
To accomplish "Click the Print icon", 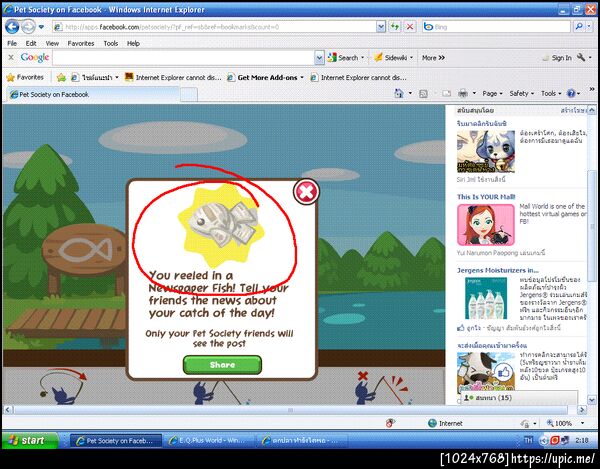I will pos(463,93).
